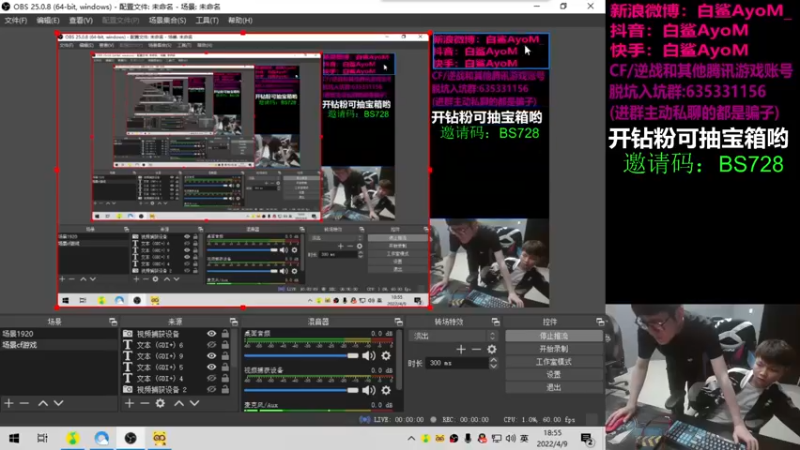Add a new source with plus button
The height and width of the screenshot is (450, 800).
click(129, 403)
